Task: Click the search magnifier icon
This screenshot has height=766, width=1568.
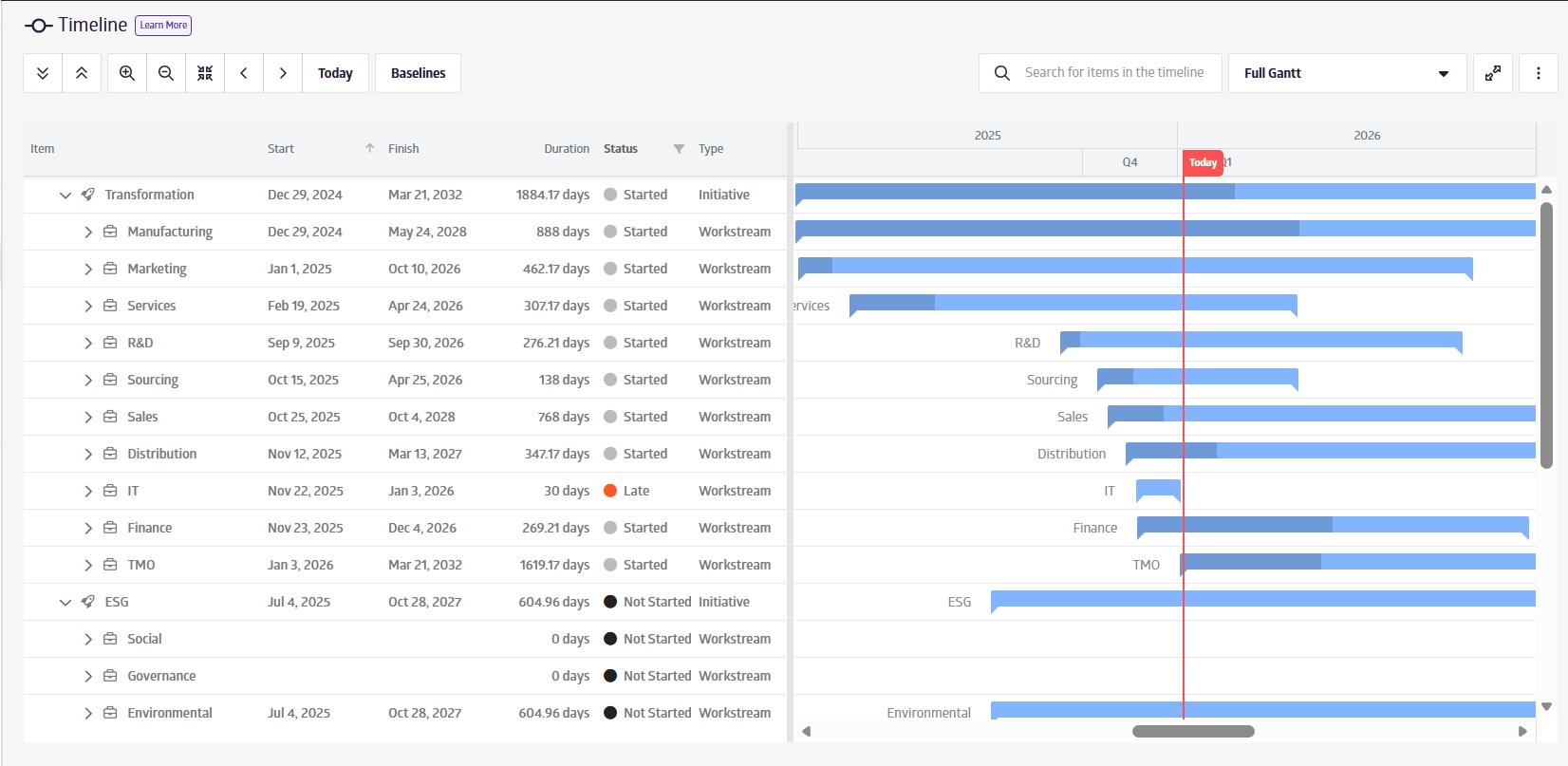Action: click(x=1002, y=73)
